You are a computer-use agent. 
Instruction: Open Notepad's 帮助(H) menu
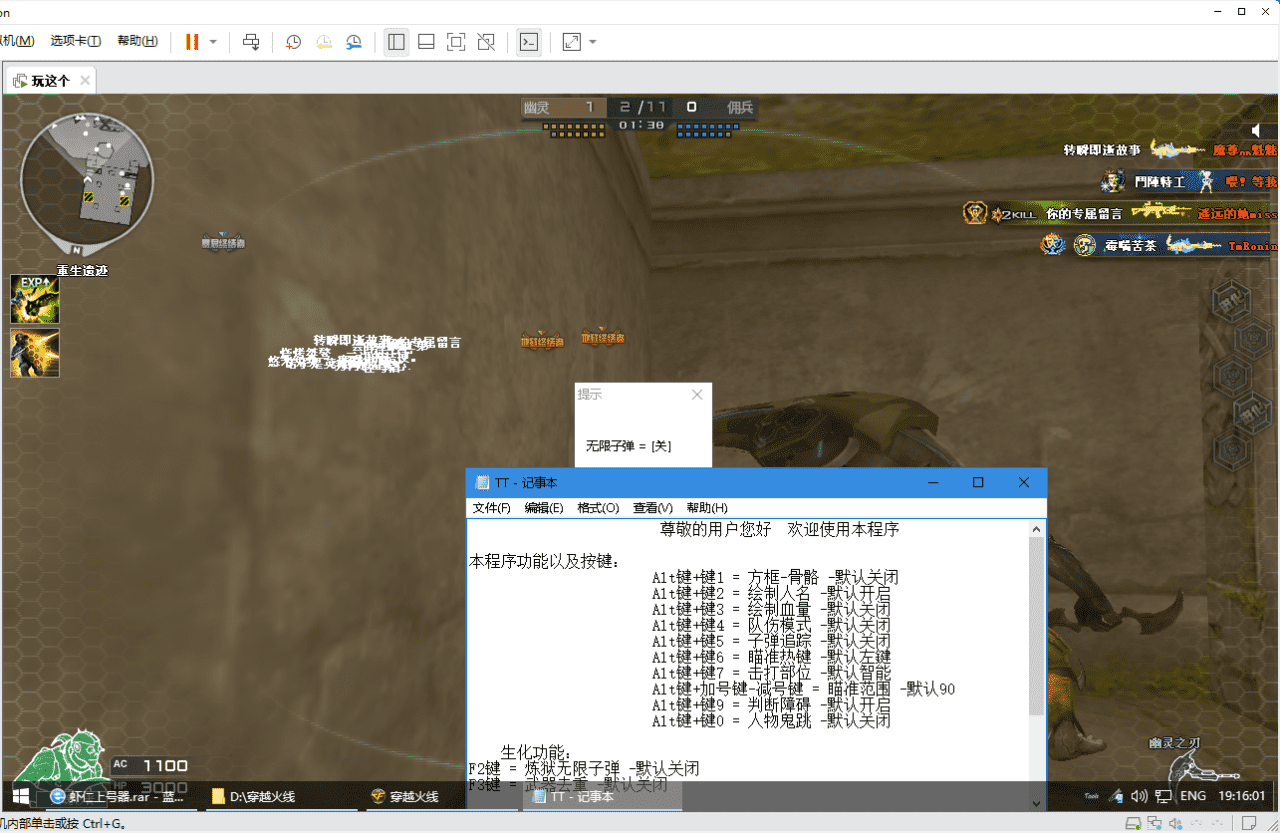[x=707, y=508]
